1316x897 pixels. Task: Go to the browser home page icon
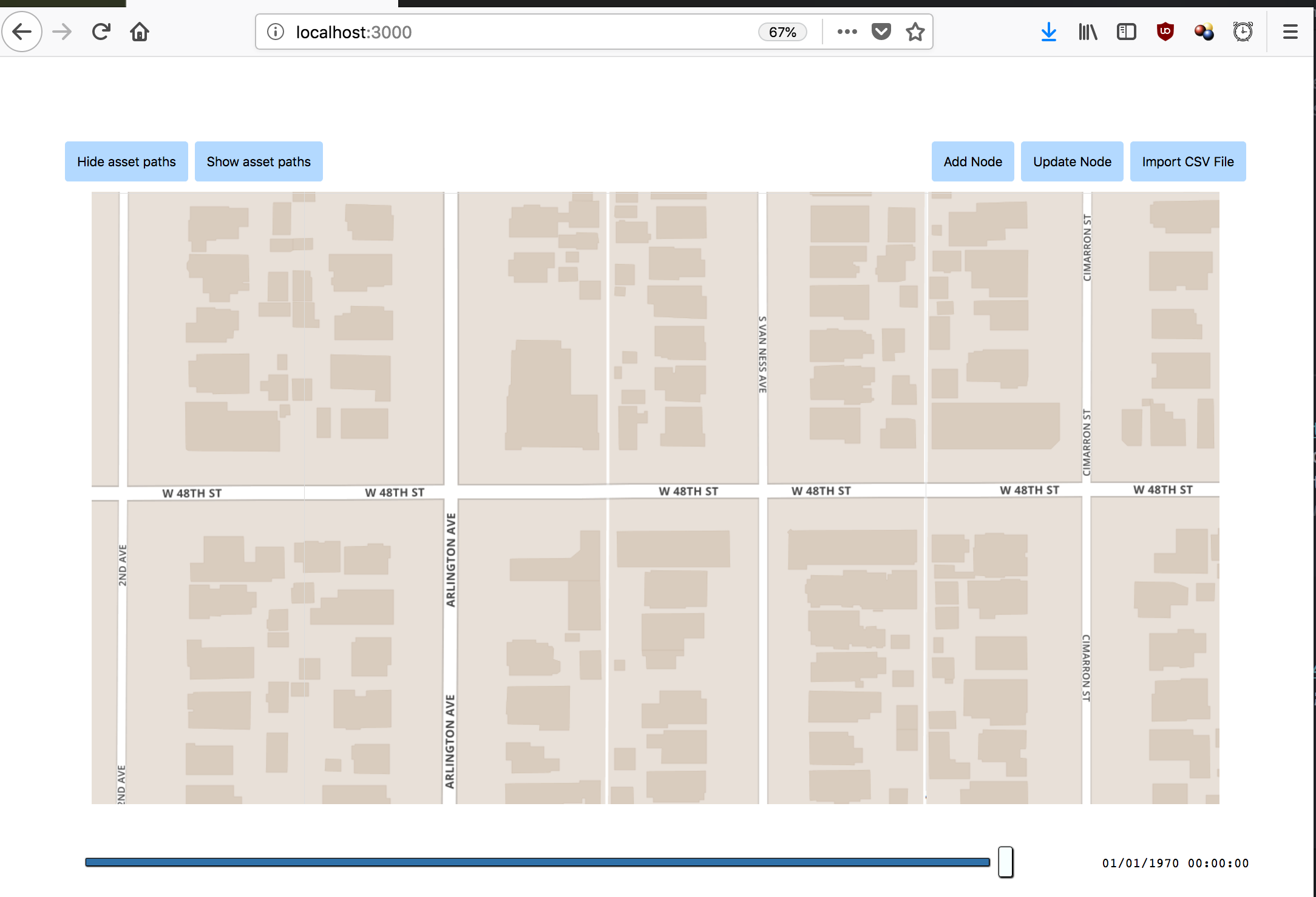(x=140, y=32)
